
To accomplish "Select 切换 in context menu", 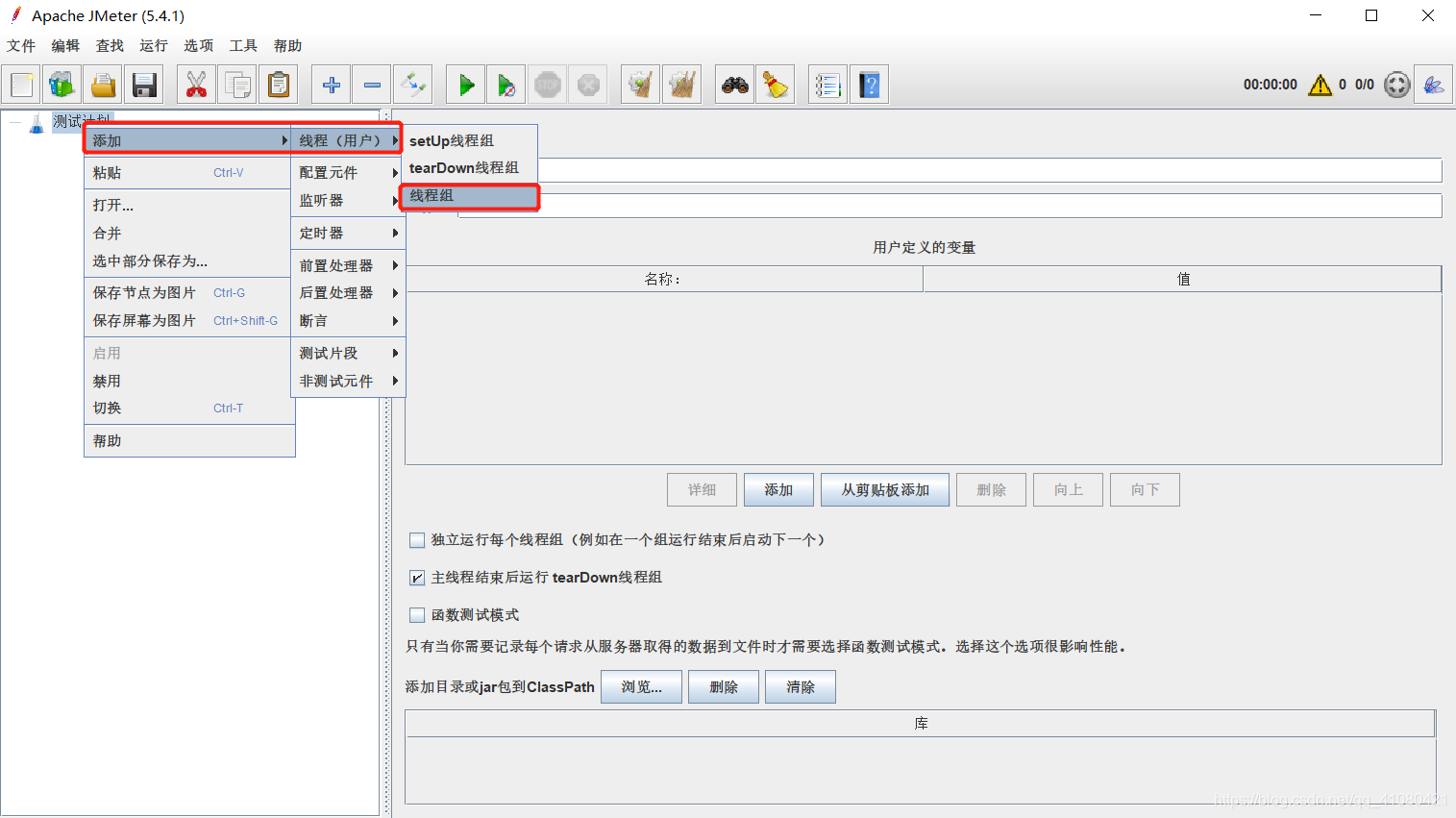I will tap(189, 409).
